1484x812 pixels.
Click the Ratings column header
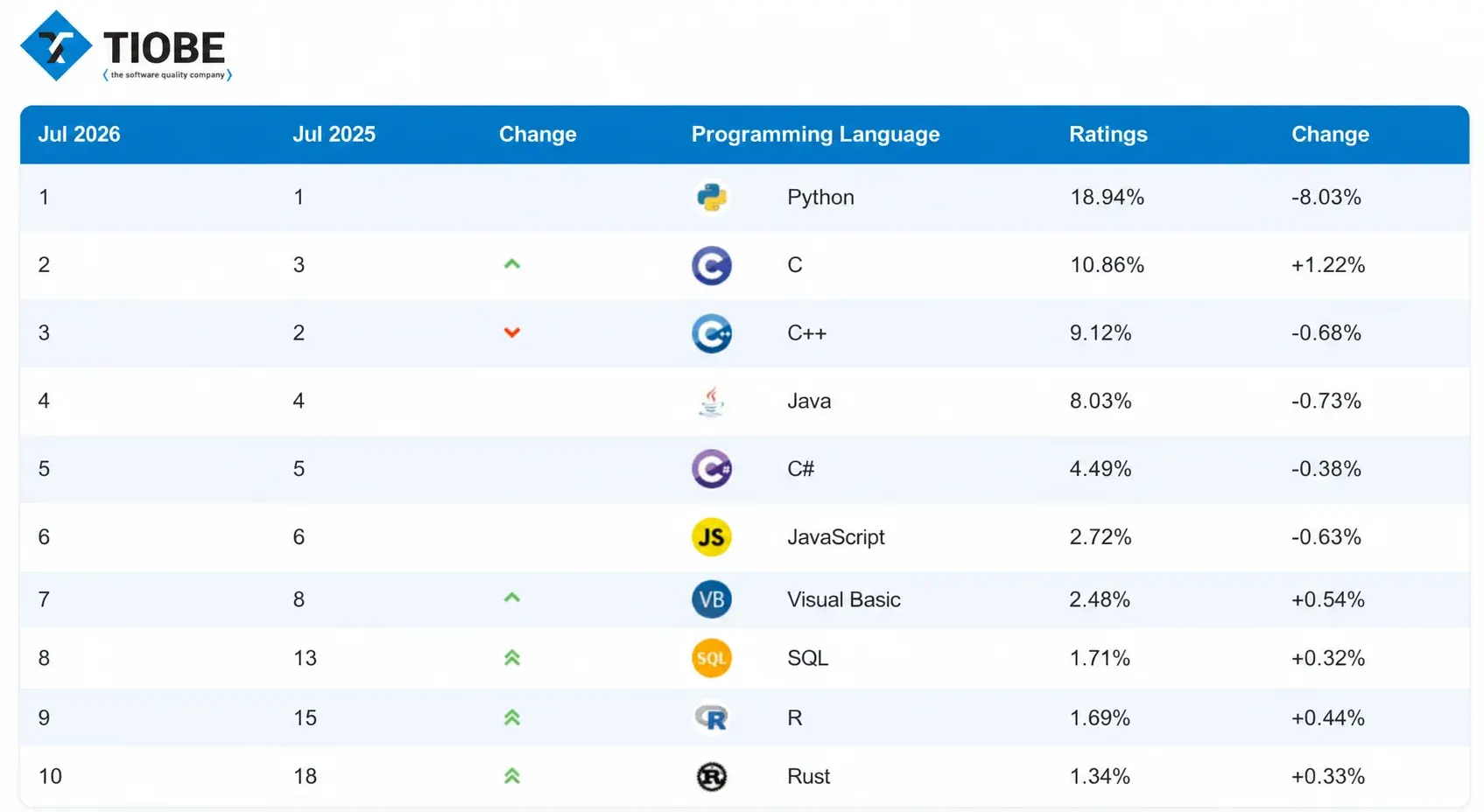point(1108,134)
